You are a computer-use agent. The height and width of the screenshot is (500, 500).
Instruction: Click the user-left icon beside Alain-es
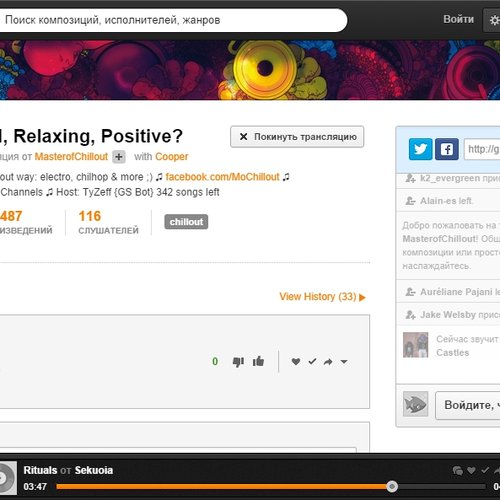tap(411, 201)
